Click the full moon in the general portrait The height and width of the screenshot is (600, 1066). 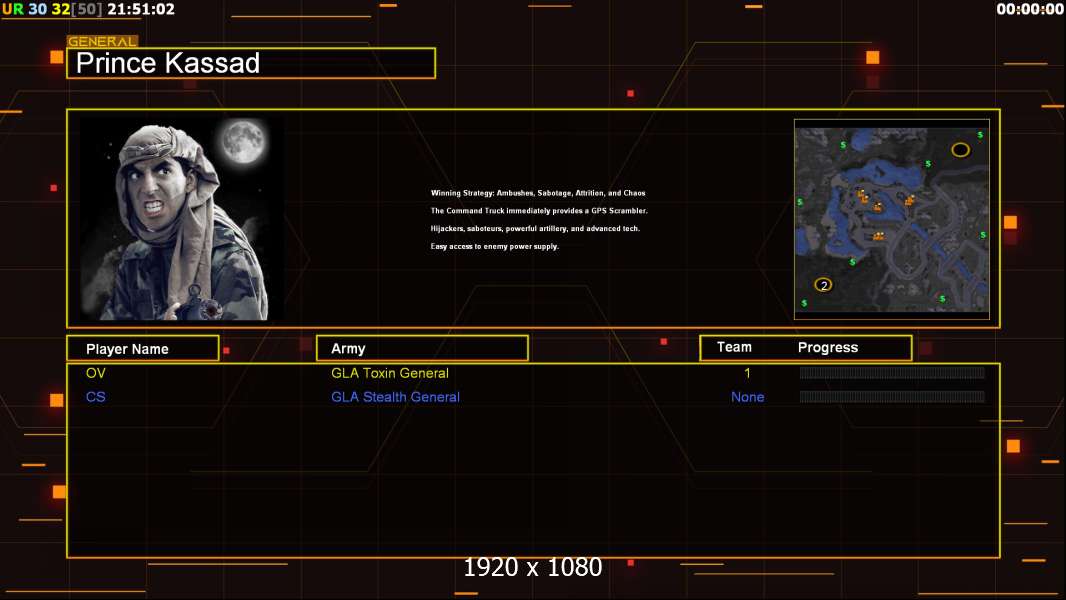click(243, 141)
